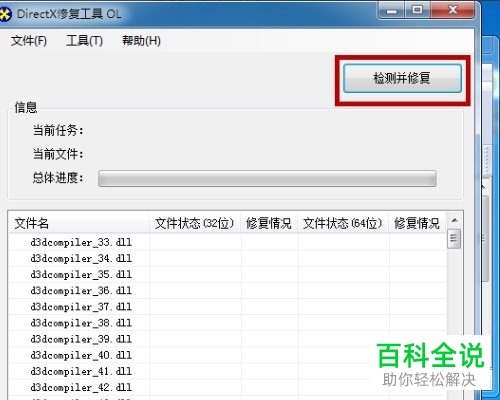Viewport: 500px width, 400px height.
Task: Select d3dcompiler_34.dll row
Action: coord(227,258)
